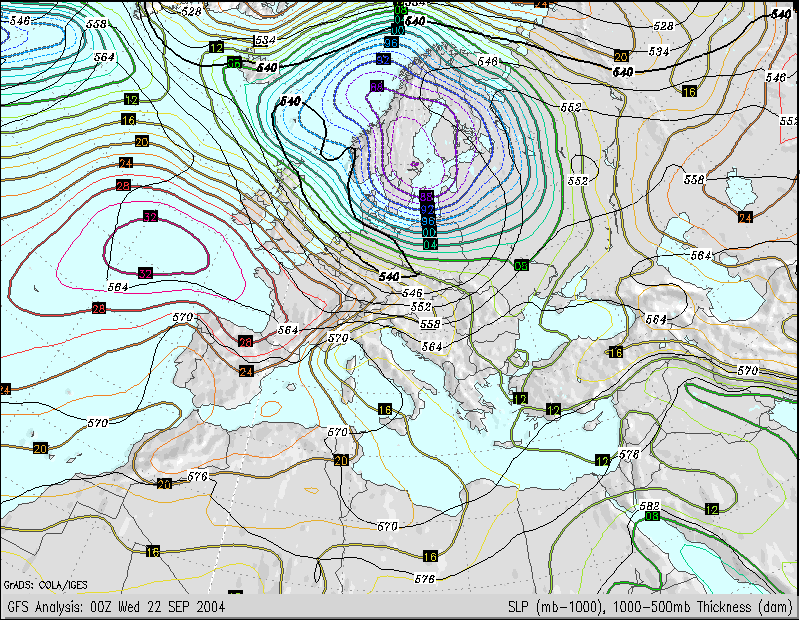The height and width of the screenshot is (620, 800).
Task: Click the 570 thickness label over Libya
Action: [389, 525]
